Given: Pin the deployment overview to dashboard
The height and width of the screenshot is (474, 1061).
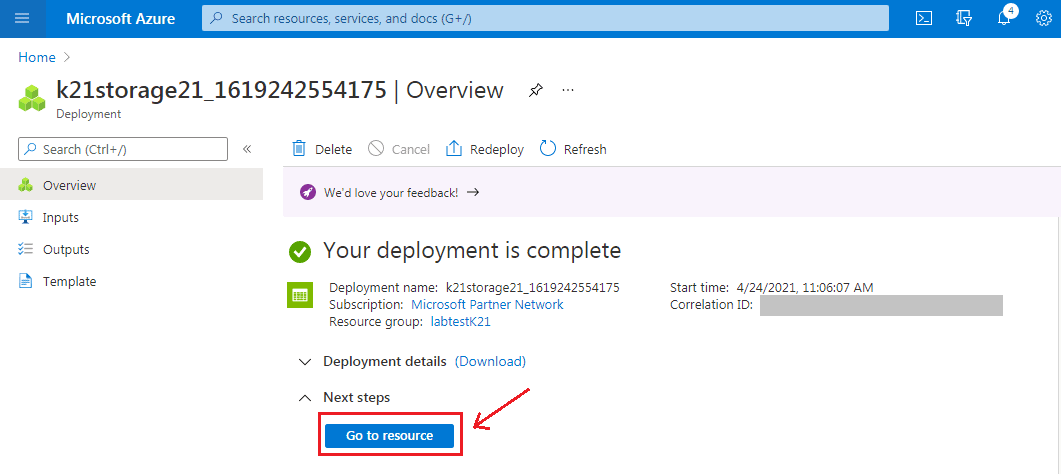Looking at the screenshot, I should click(x=535, y=90).
